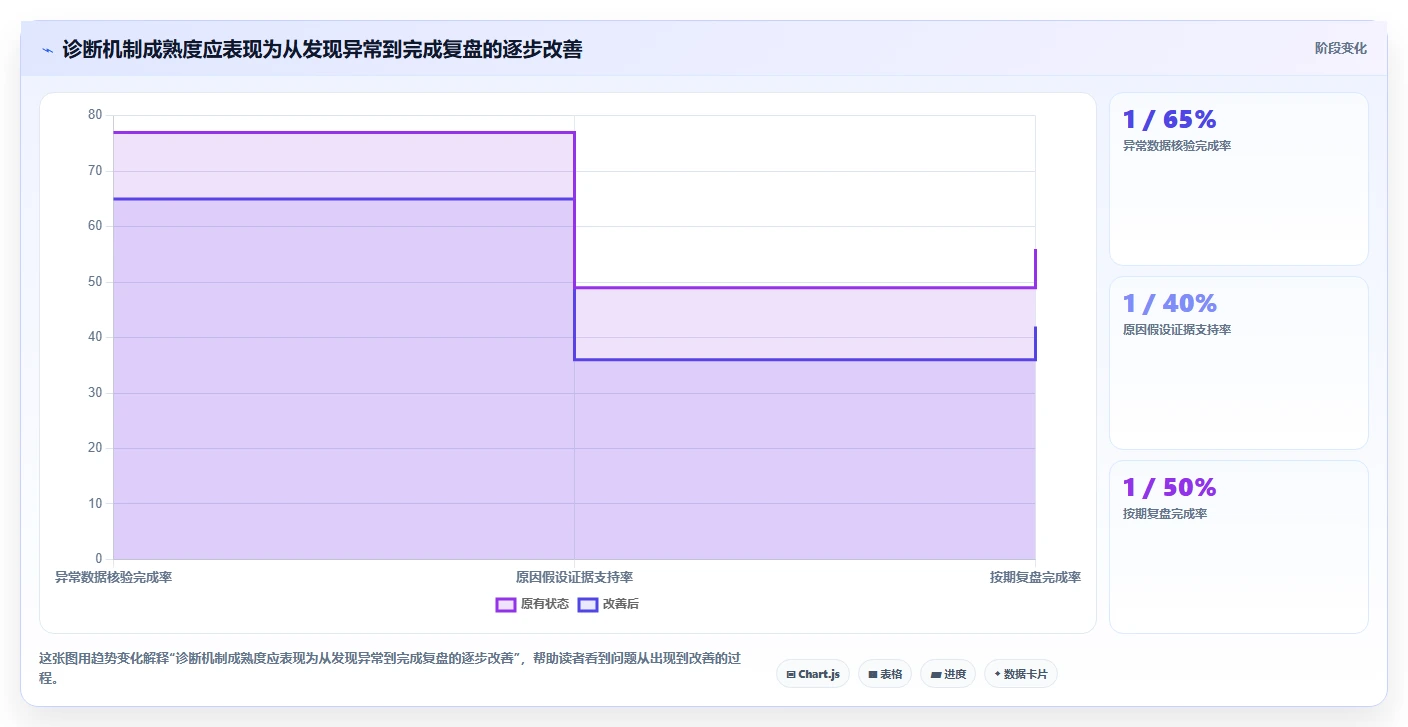The height and width of the screenshot is (727, 1408).
Task: Click the purple 原有状态 legend swatch
Action: 505,604
